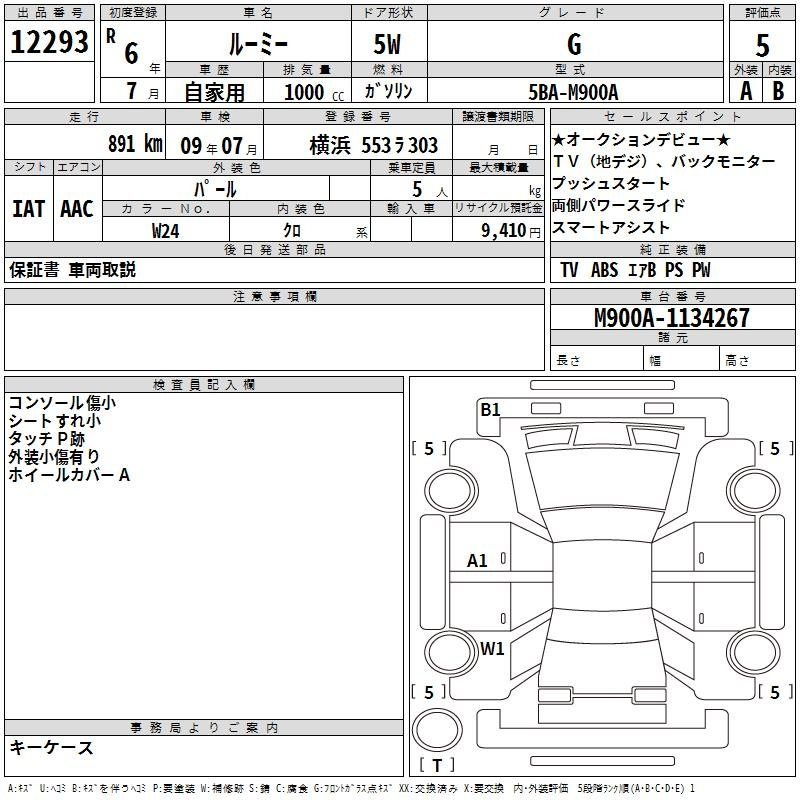
Task: Click the 走行 header
Action: pyautogui.click(x=85, y=116)
